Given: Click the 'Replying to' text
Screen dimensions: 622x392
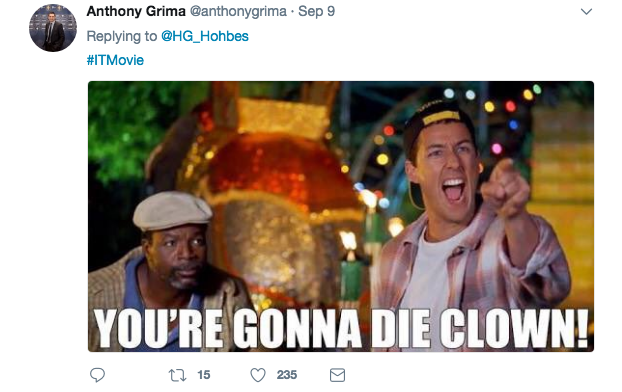Looking at the screenshot, I should pyautogui.click(x=122, y=36).
